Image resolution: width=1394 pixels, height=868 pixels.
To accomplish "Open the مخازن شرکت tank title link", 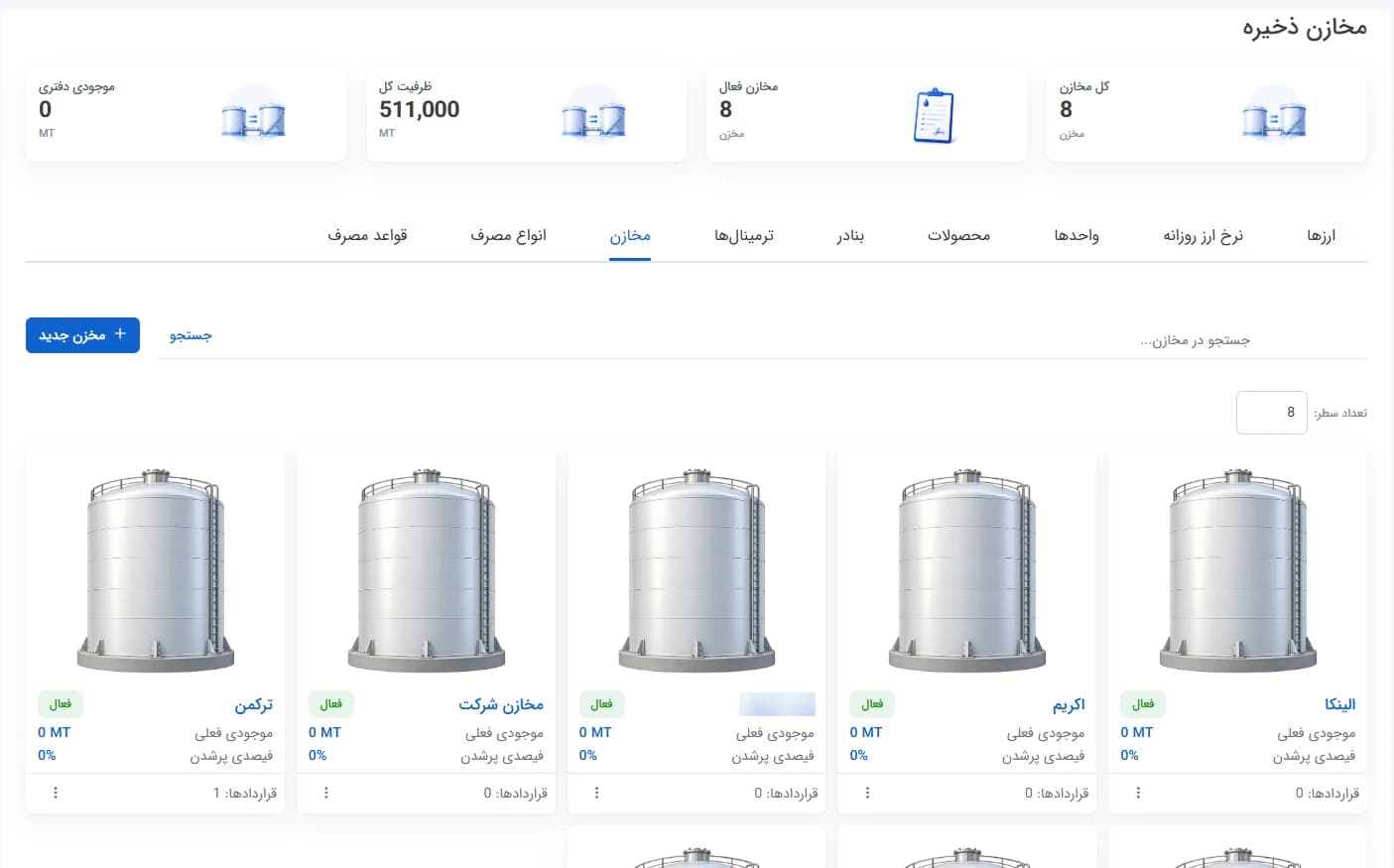I will click(501, 704).
